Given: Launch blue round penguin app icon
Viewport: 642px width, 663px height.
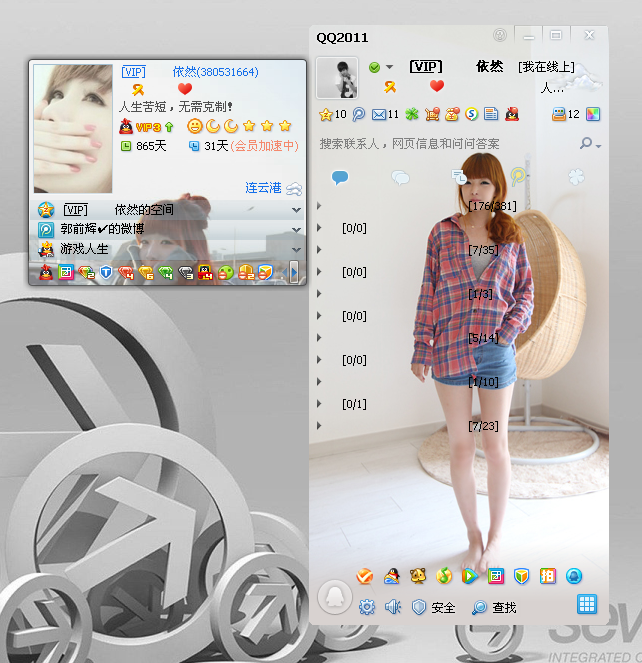Looking at the screenshot, I should click(574, 576).
